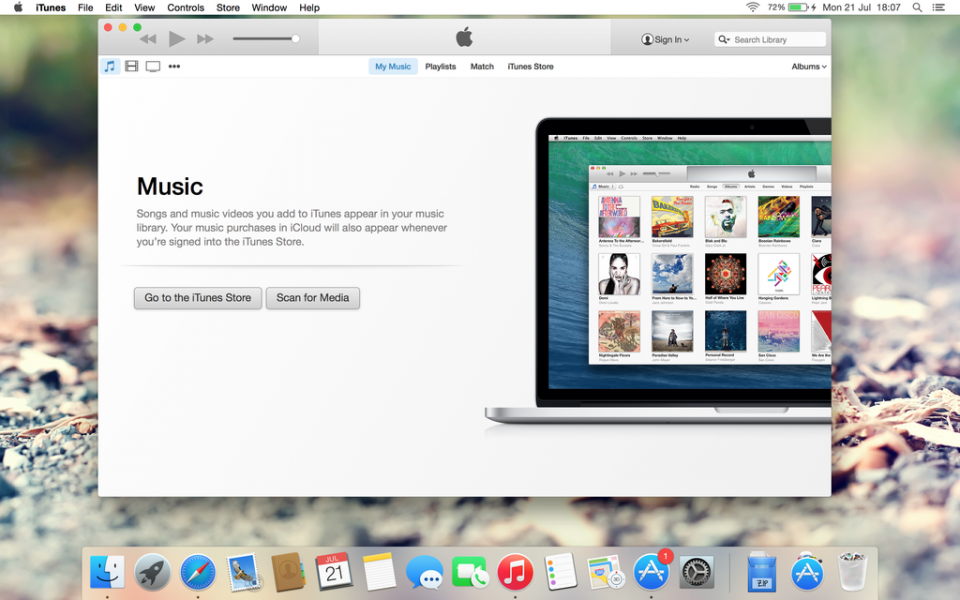
Task: Switch to the Movies library icon
Action: coord(131,67)
